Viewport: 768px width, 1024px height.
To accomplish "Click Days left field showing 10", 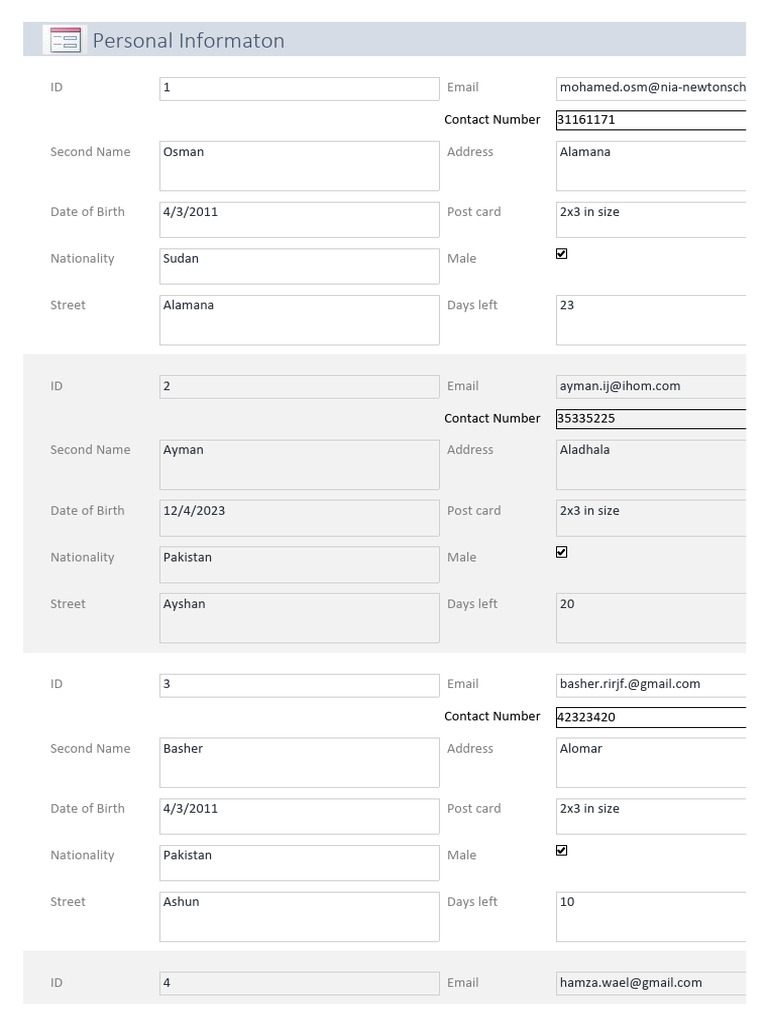I will click(x=651, y=917).
